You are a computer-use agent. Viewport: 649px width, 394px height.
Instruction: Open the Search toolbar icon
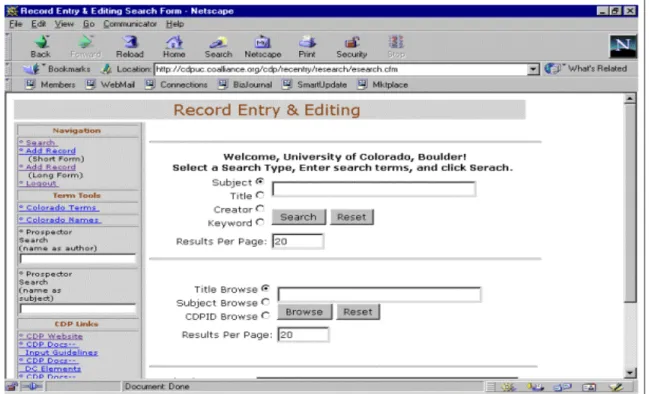coord(218,46)
